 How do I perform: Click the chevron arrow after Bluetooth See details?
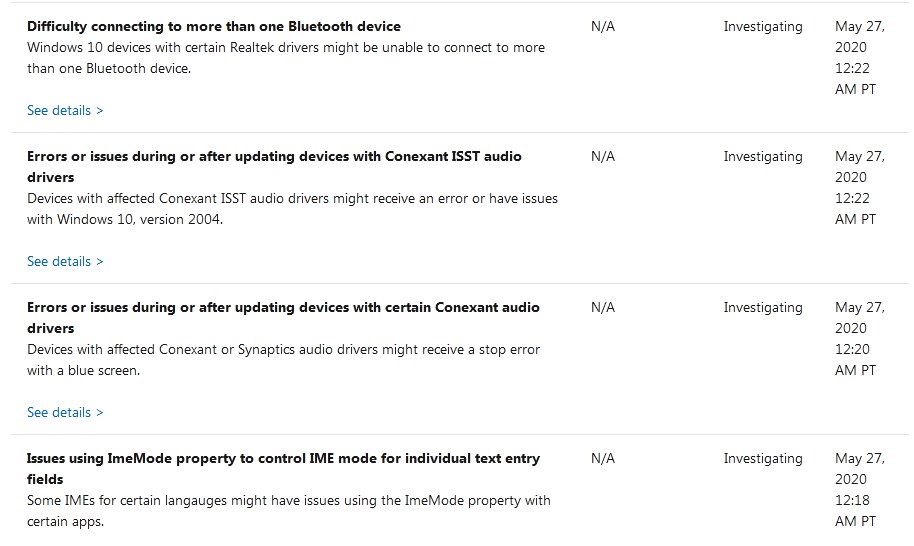click(100, 111)
